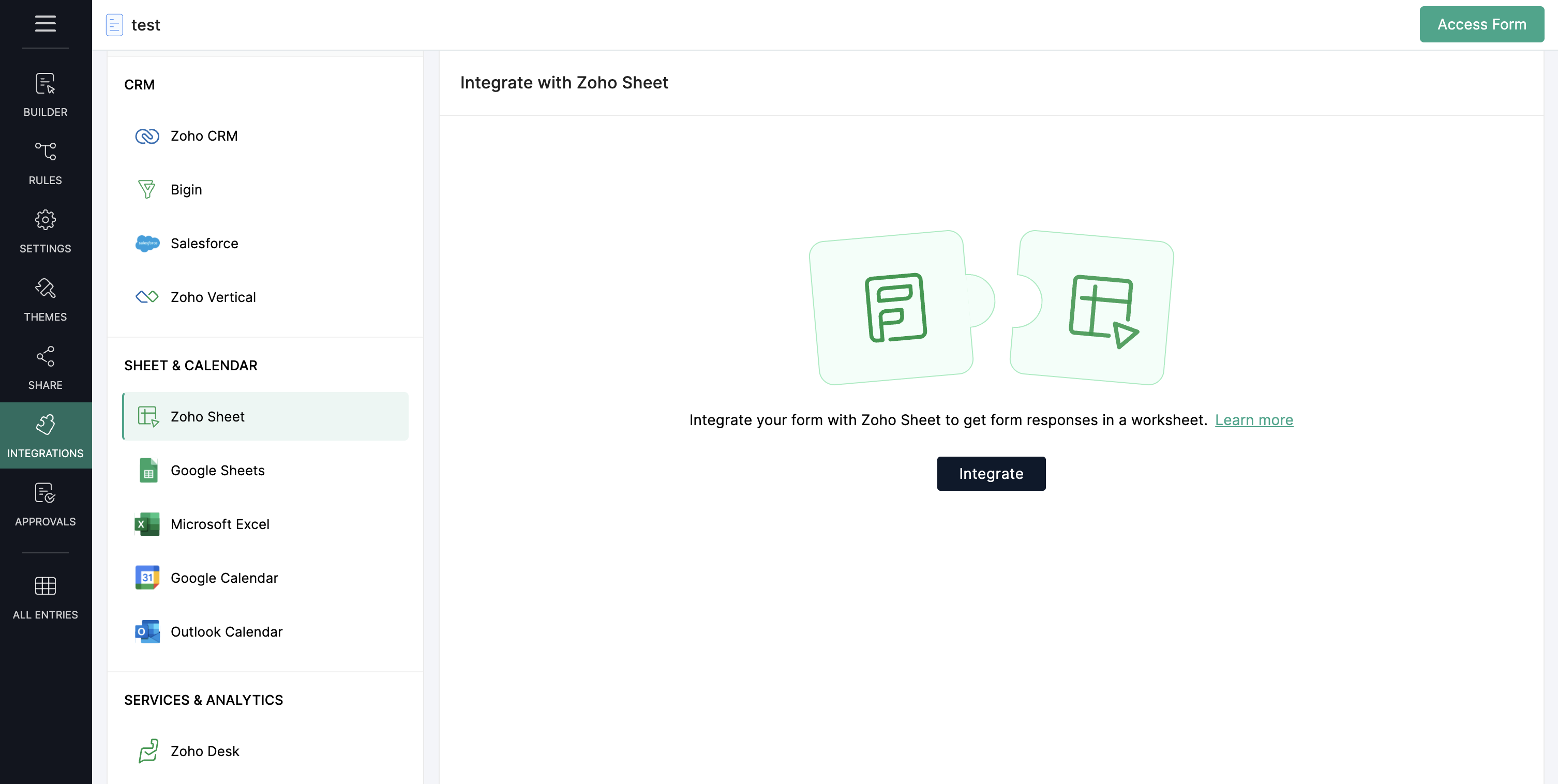Choose the Microsoft Excel integration
1558x784 pixels.
click(220, 524)
